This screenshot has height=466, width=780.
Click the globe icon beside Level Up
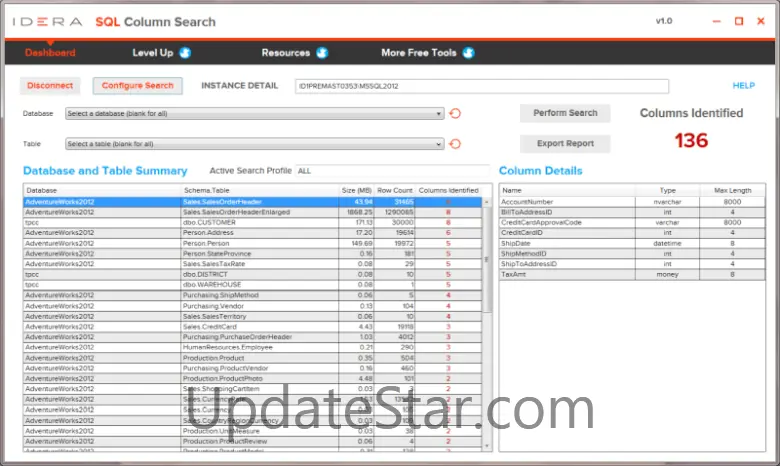pyautogui.click(x=185, y=53)
